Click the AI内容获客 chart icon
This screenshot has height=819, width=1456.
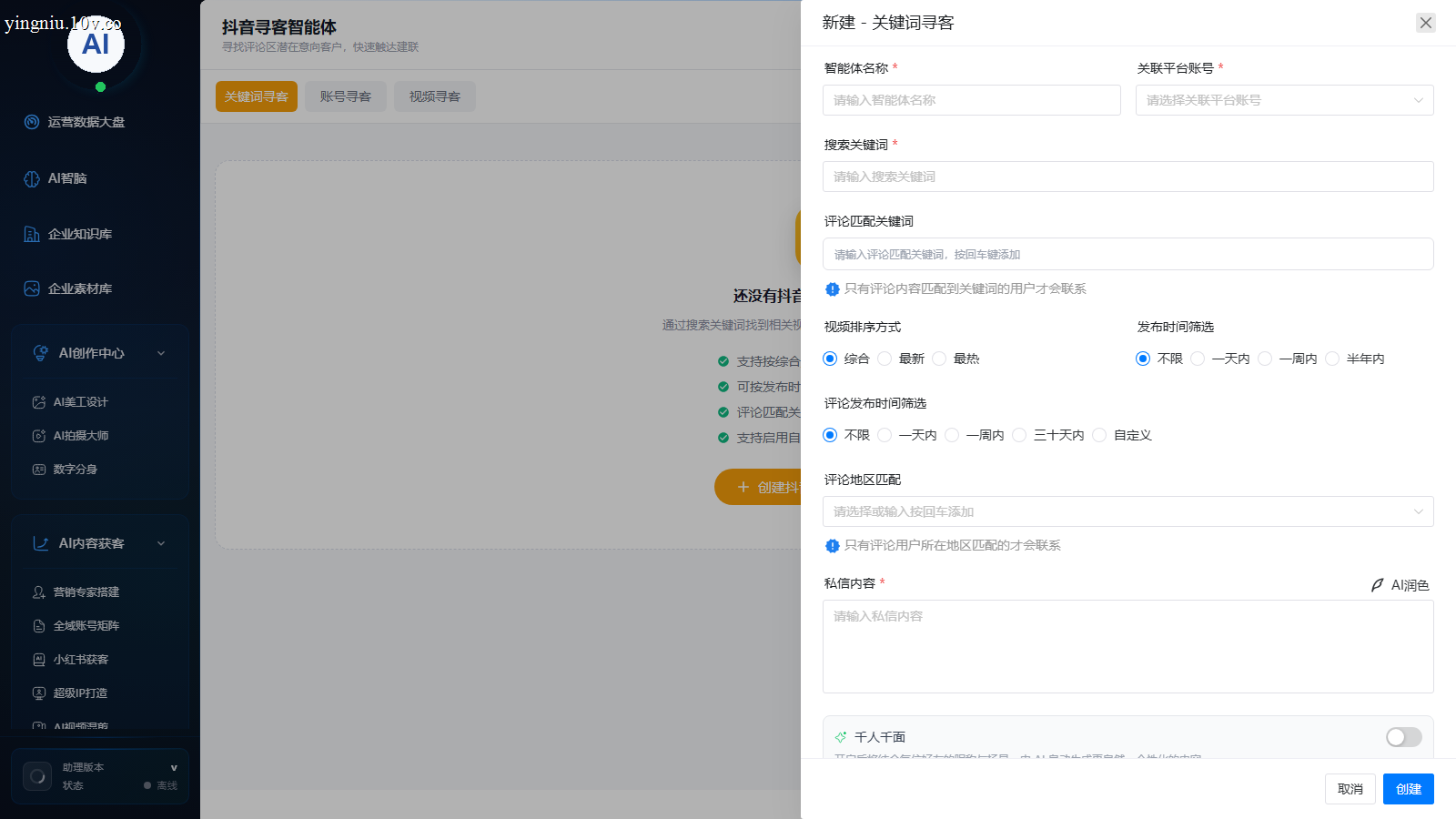pos(41,543)
